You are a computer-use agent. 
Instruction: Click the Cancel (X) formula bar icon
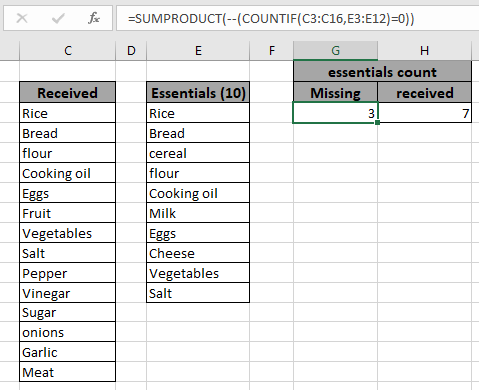[22, 18]
